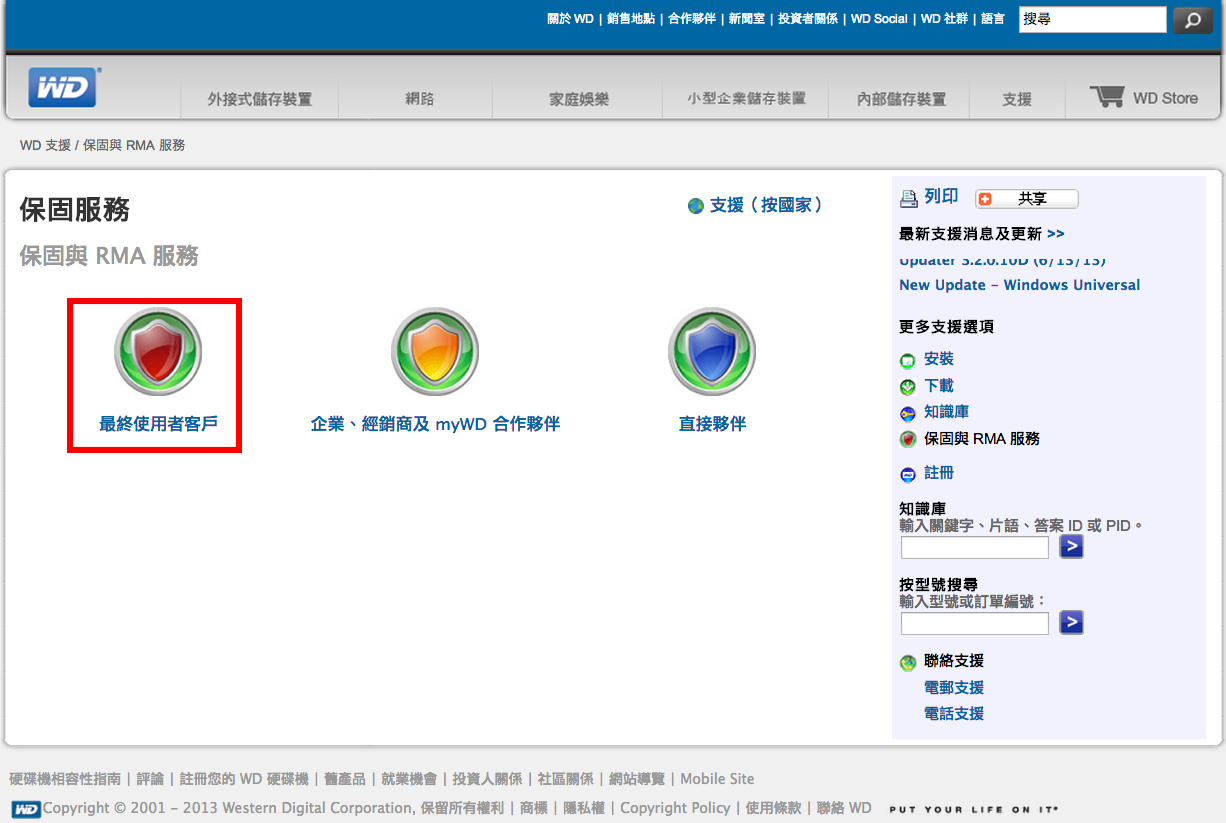Click the orange shield 企業、經銷商 icon
The height and width of the screenshot is (823, 1226).
pos(435,352)
